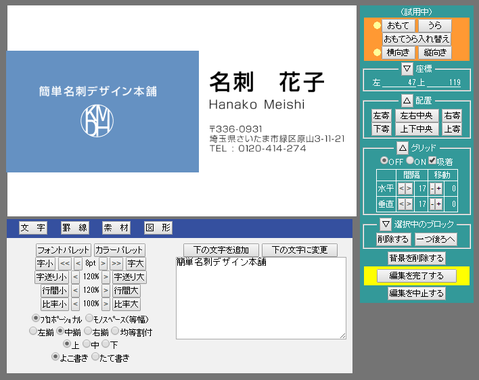Decrease horizontal grid spacing arrow

pyautogui.click(x=401, y=189)
